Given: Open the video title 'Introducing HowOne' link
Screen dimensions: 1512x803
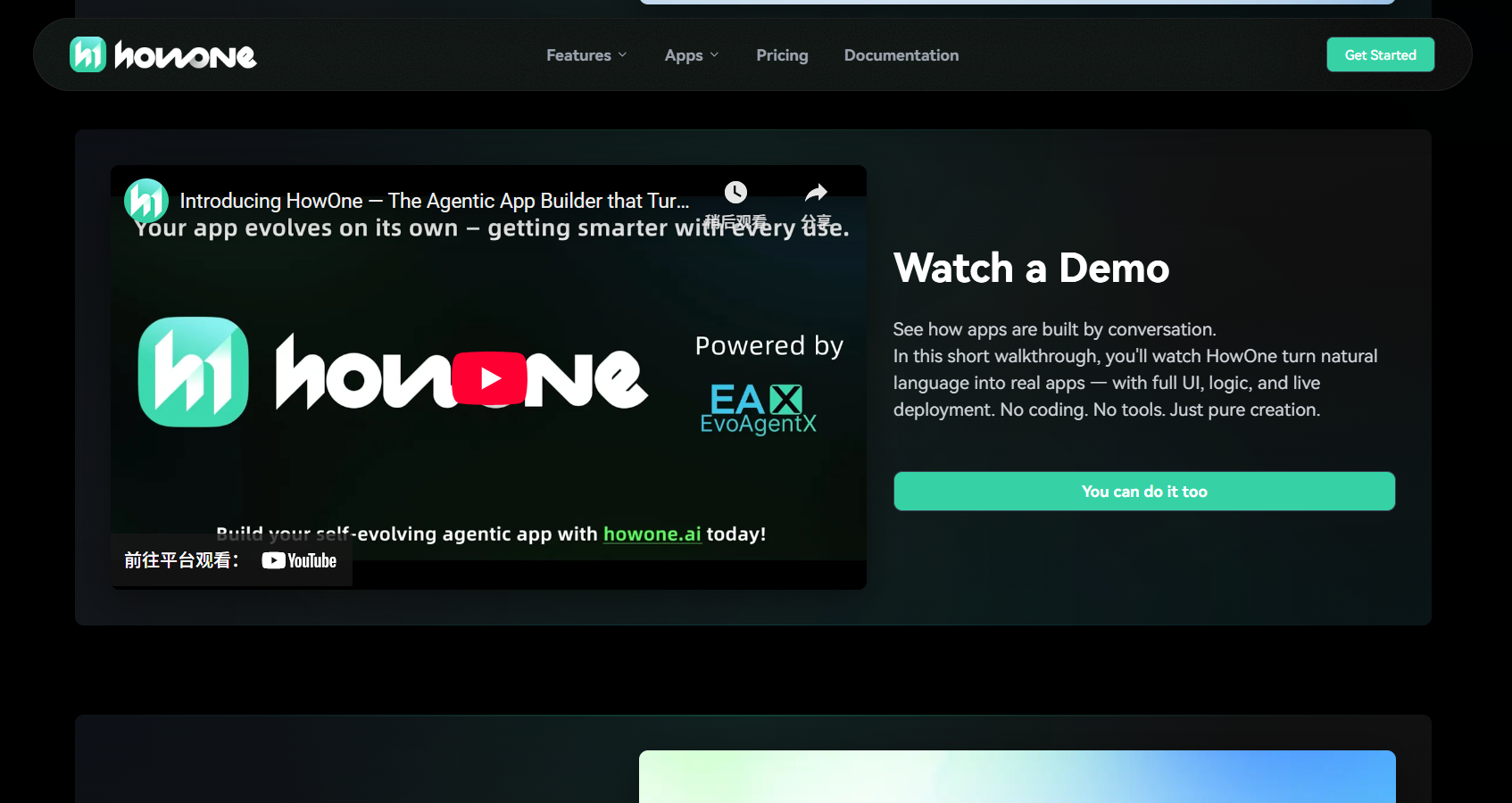Looking at the screenshot, I should (x=435, y=201).
